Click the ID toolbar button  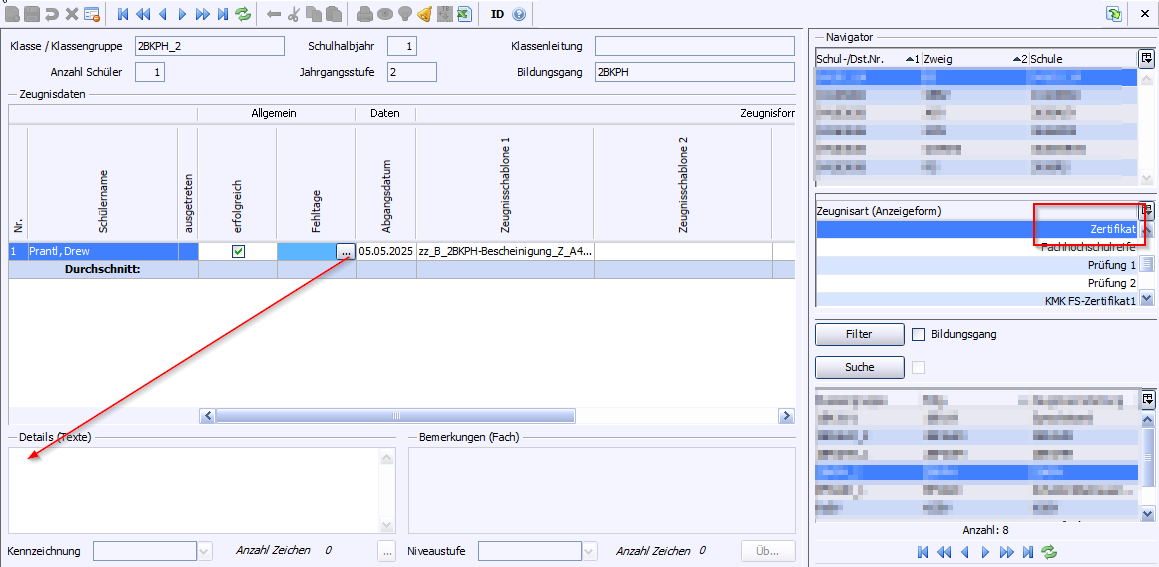(x=498, y=14)
